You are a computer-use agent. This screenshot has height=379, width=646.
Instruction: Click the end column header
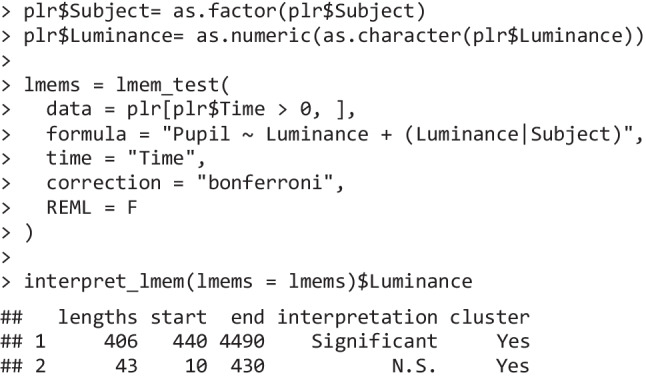point(247,318)
